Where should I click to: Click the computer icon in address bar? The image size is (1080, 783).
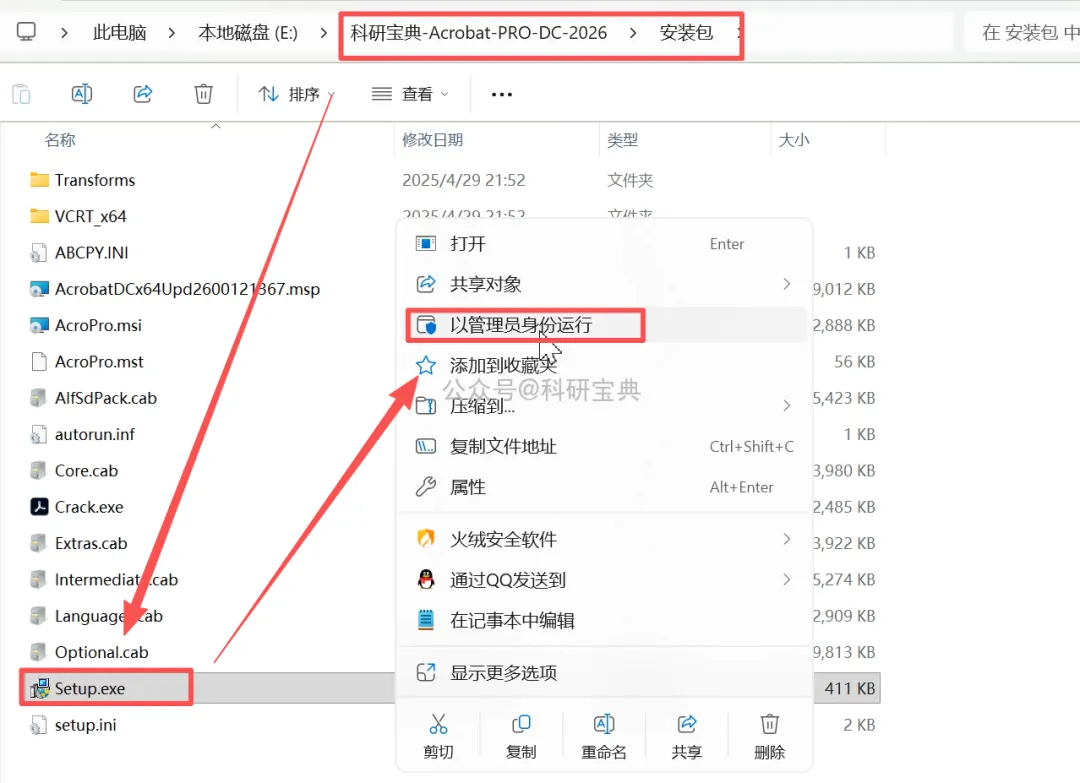coord(26,32)
